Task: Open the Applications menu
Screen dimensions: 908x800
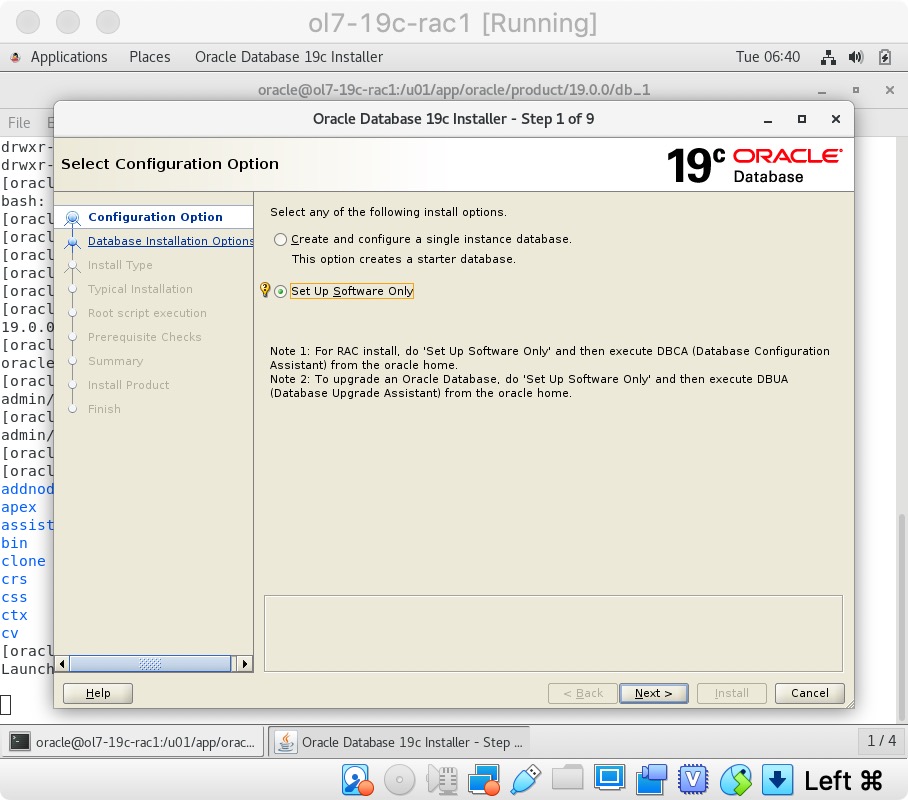Action: click(69, 57)
